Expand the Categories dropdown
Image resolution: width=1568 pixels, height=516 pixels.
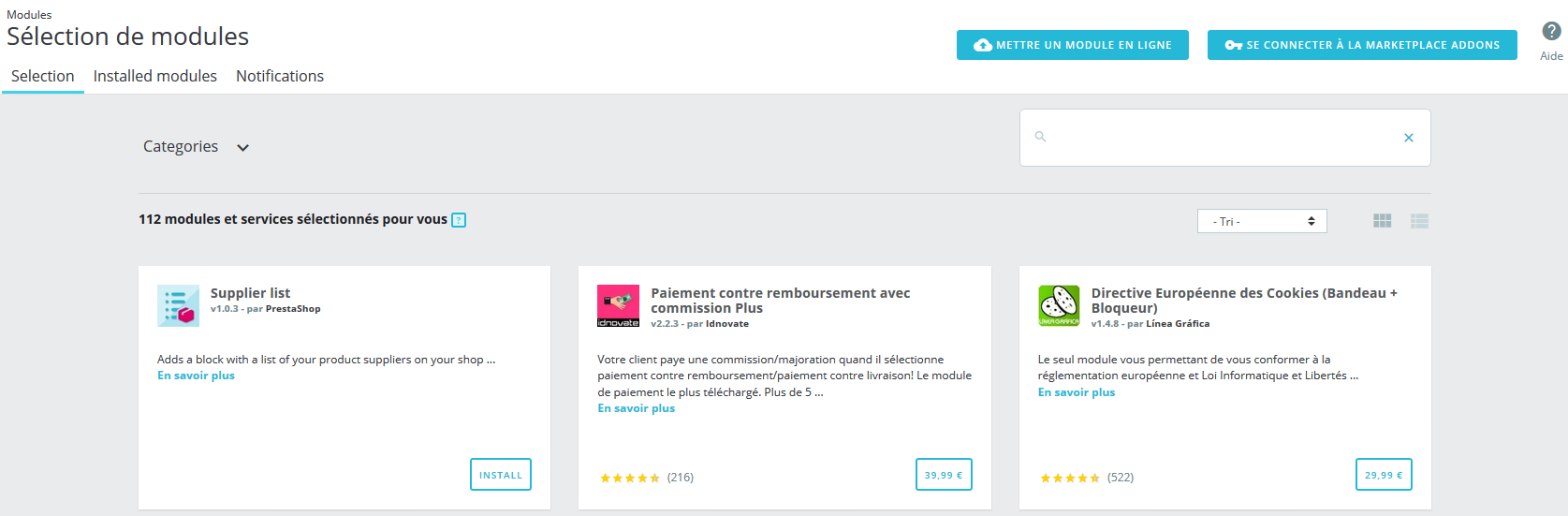(x=196, y=147)
